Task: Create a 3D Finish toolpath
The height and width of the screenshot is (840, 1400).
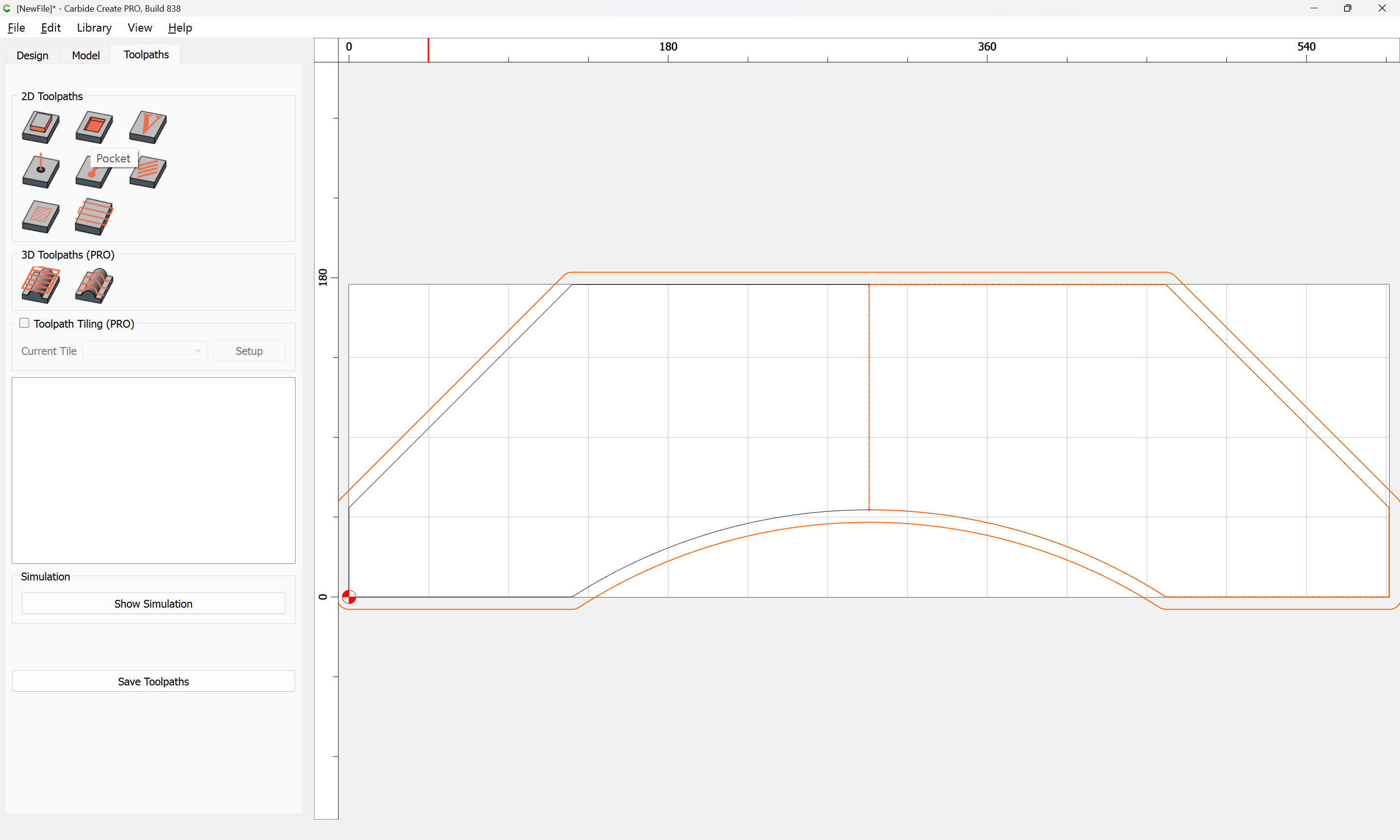Action: coord(94,285)
